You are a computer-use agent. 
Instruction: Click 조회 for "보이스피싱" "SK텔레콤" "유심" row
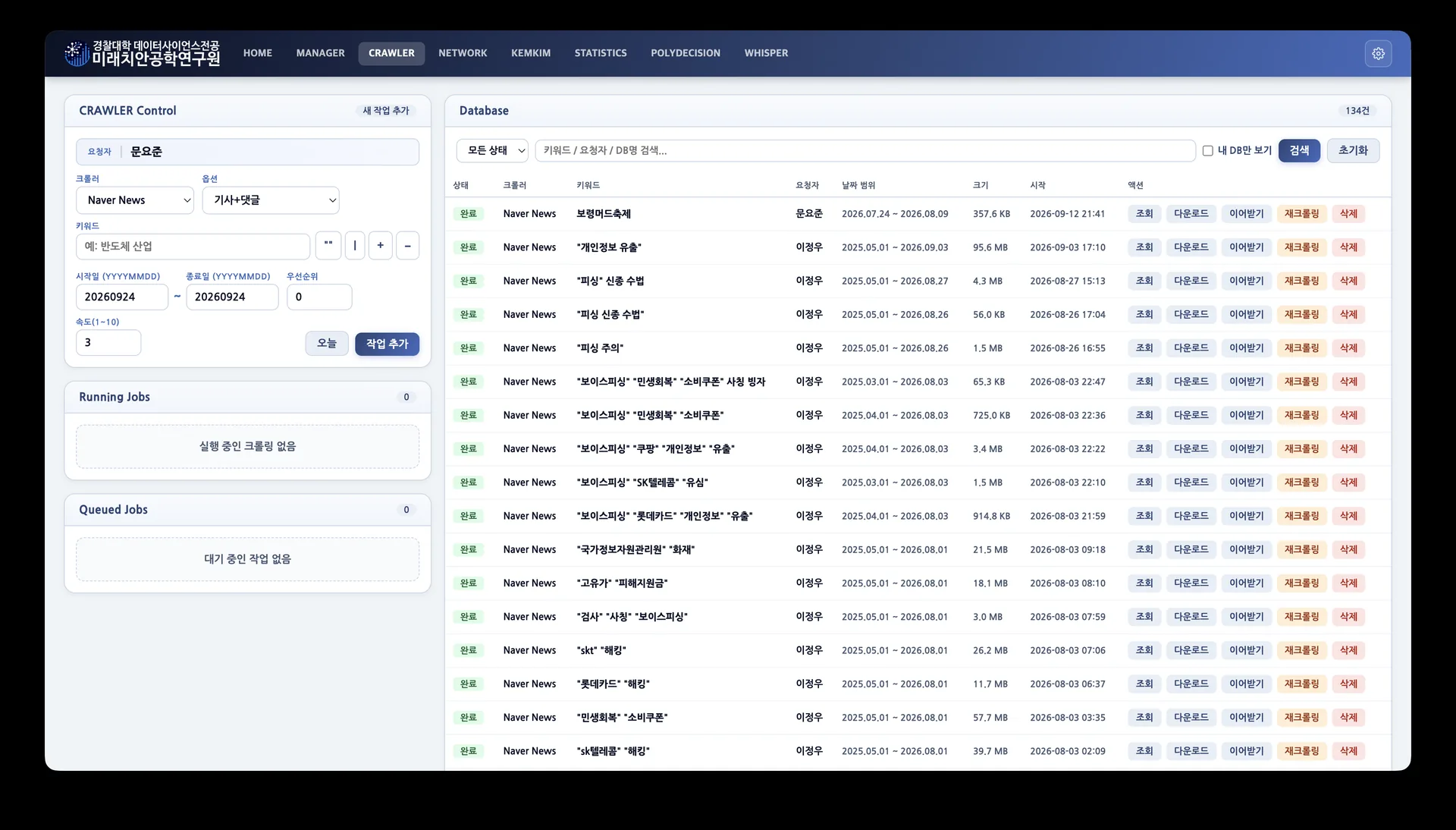[x=1144, y=483]
